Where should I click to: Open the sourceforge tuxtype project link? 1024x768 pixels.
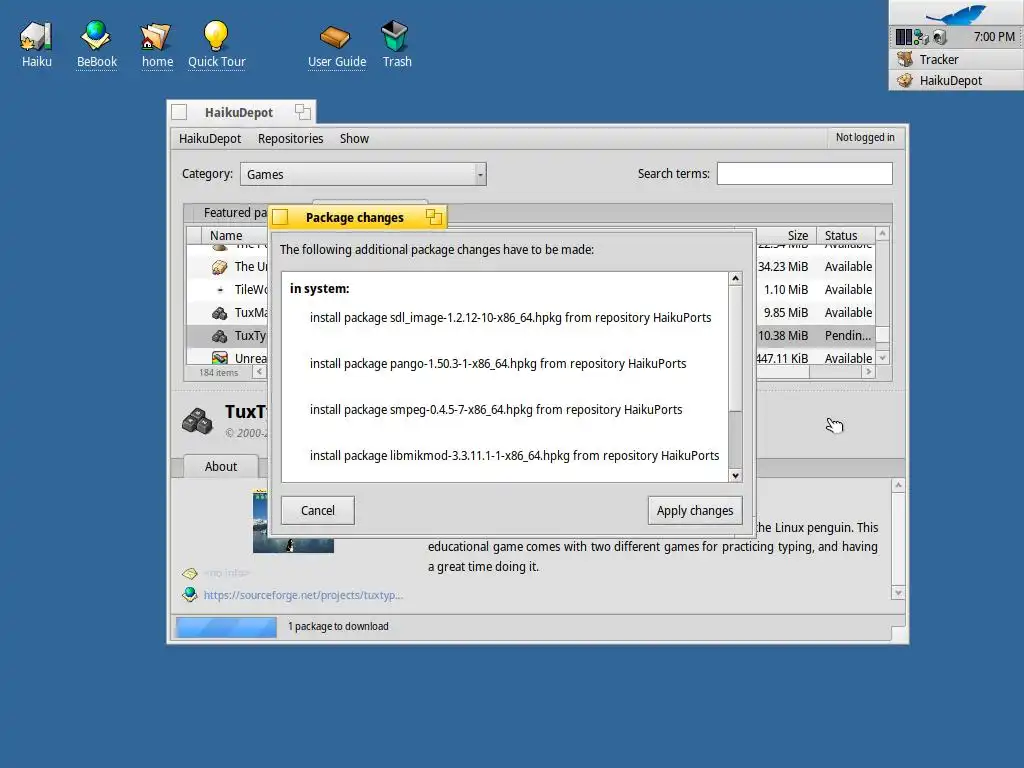[303, 595]
